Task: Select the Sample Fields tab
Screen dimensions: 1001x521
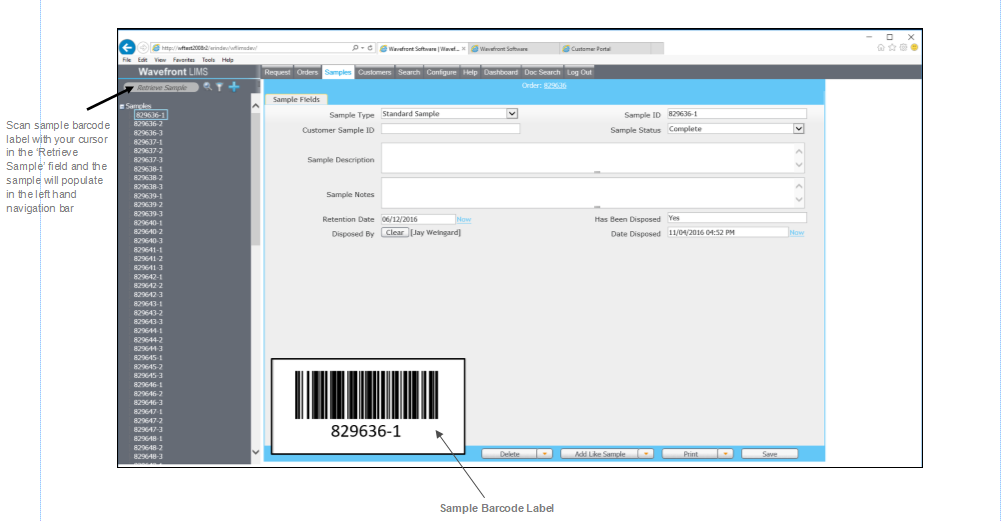Action: pos(296,100)
